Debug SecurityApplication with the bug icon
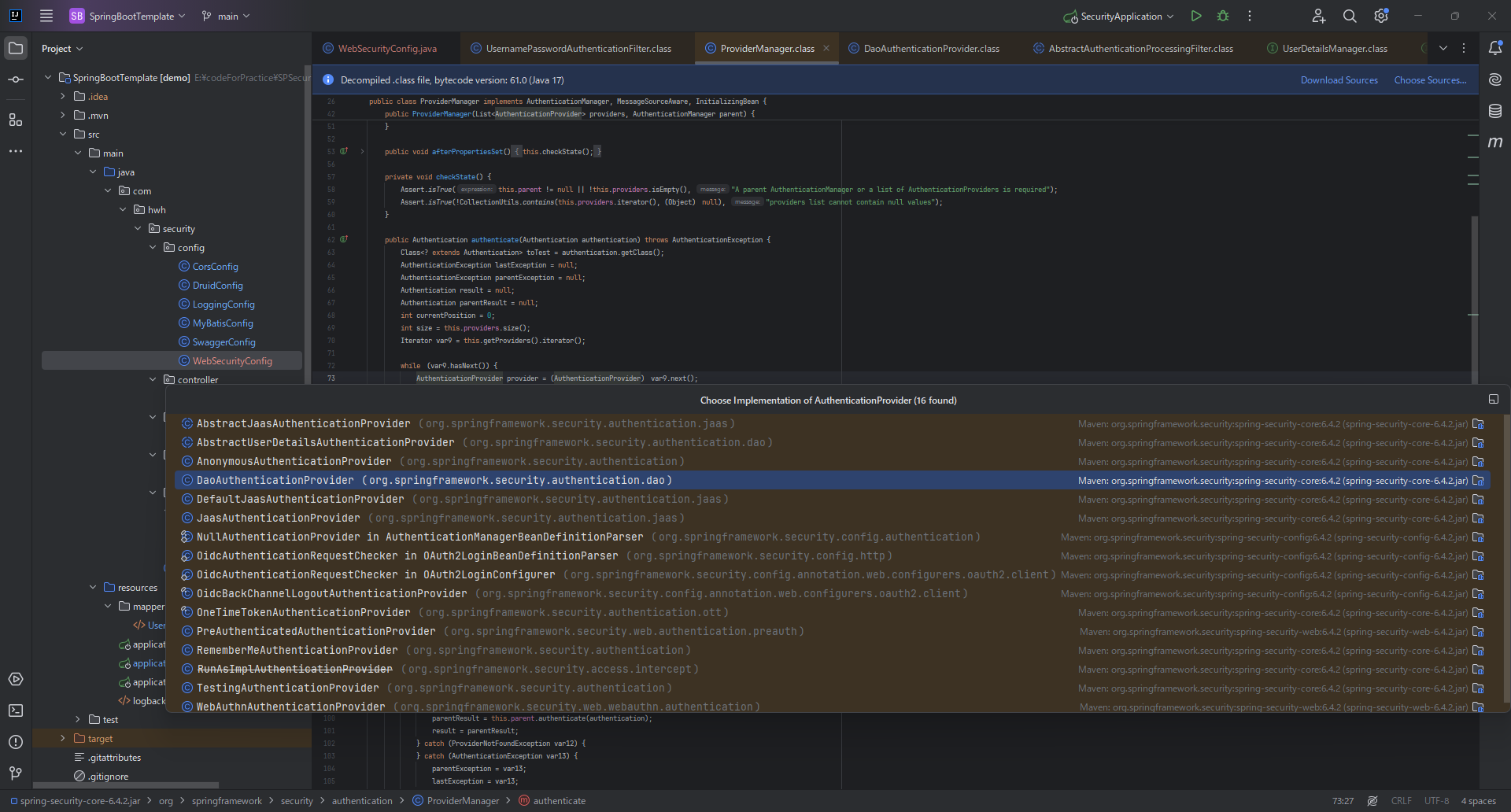The width and height of the screenshot is (1511, 812). coord(1223,16)
